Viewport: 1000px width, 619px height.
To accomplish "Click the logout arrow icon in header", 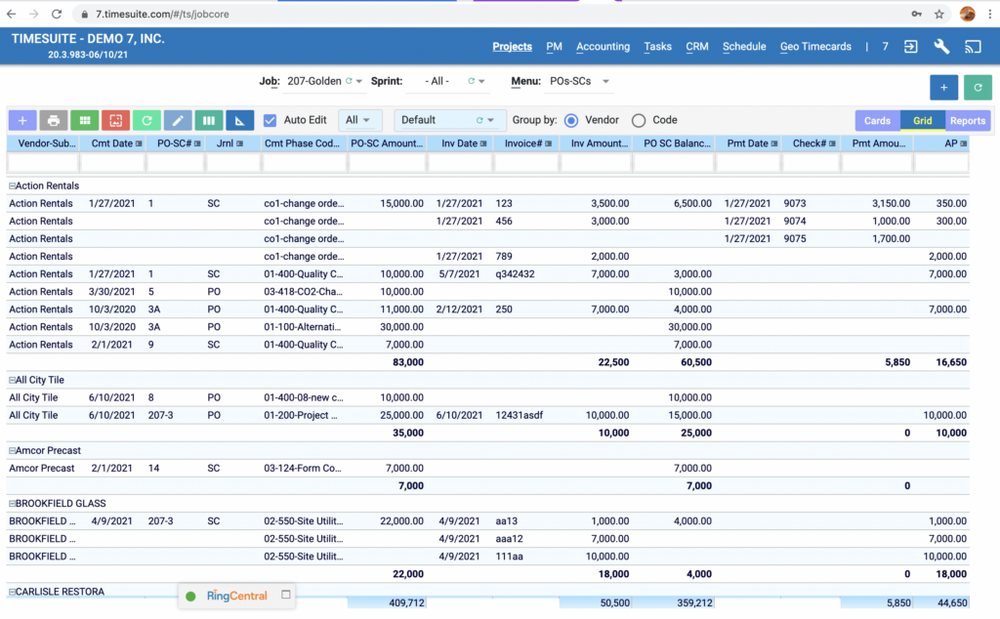I will [x=910, y=46].
